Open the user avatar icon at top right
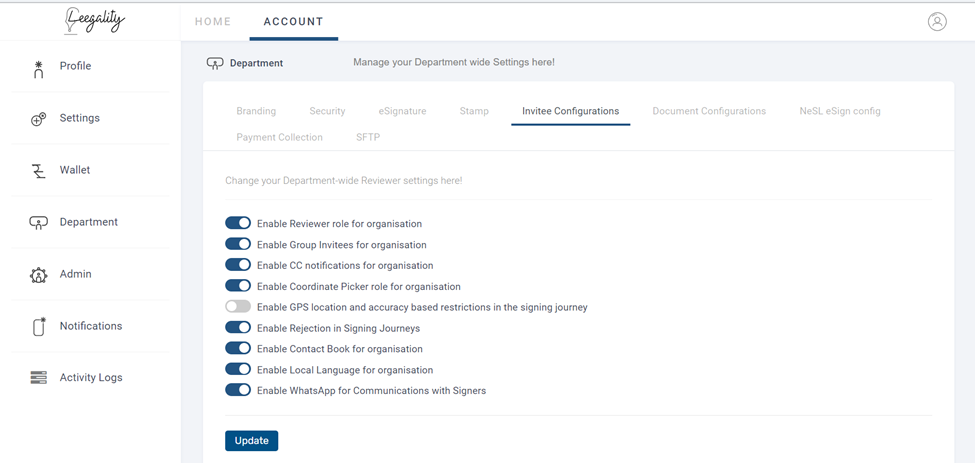The width and height of the screenshot is (975, 463). tap(937, 21)
